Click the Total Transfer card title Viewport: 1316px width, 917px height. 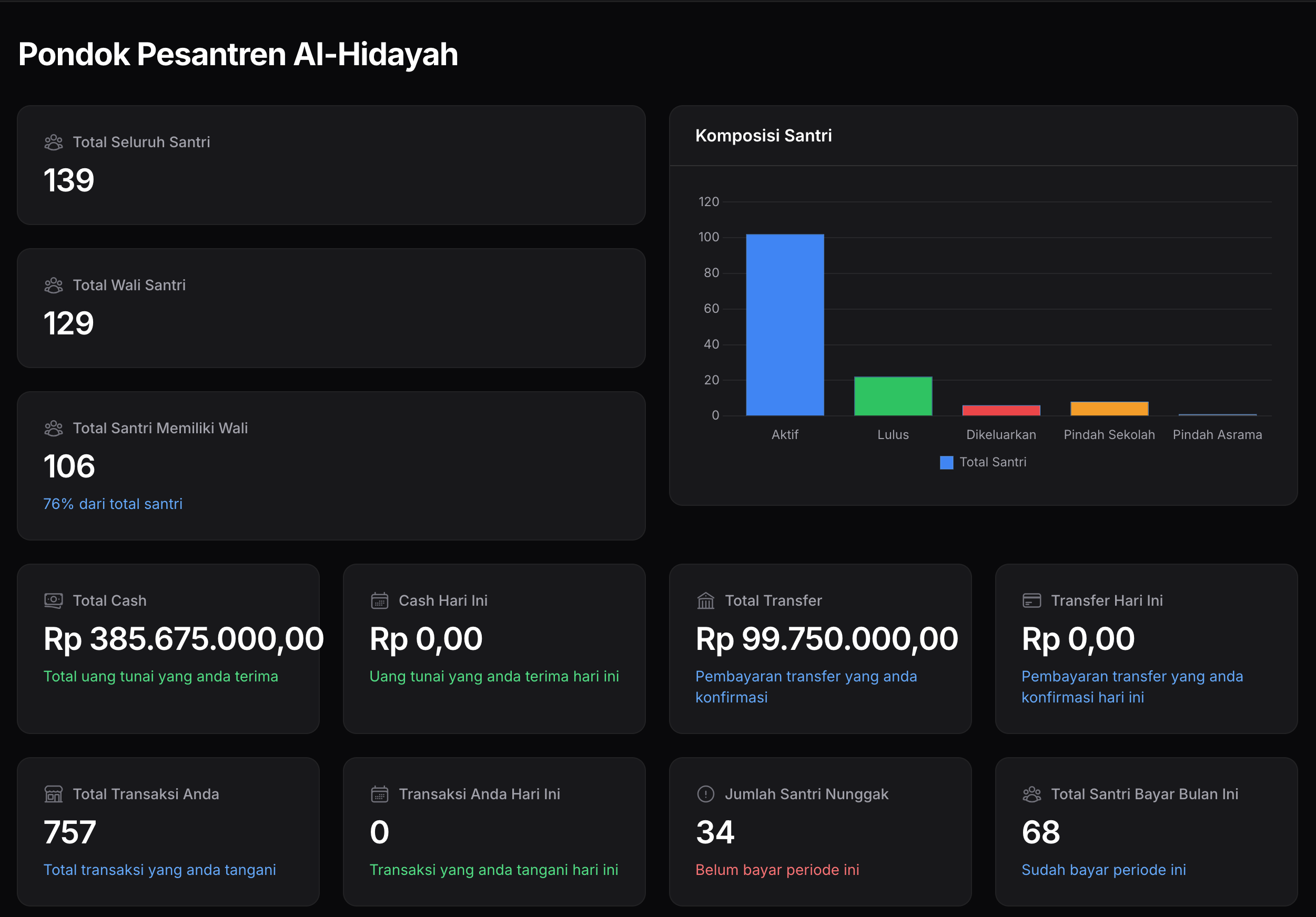tap(773, 600)
